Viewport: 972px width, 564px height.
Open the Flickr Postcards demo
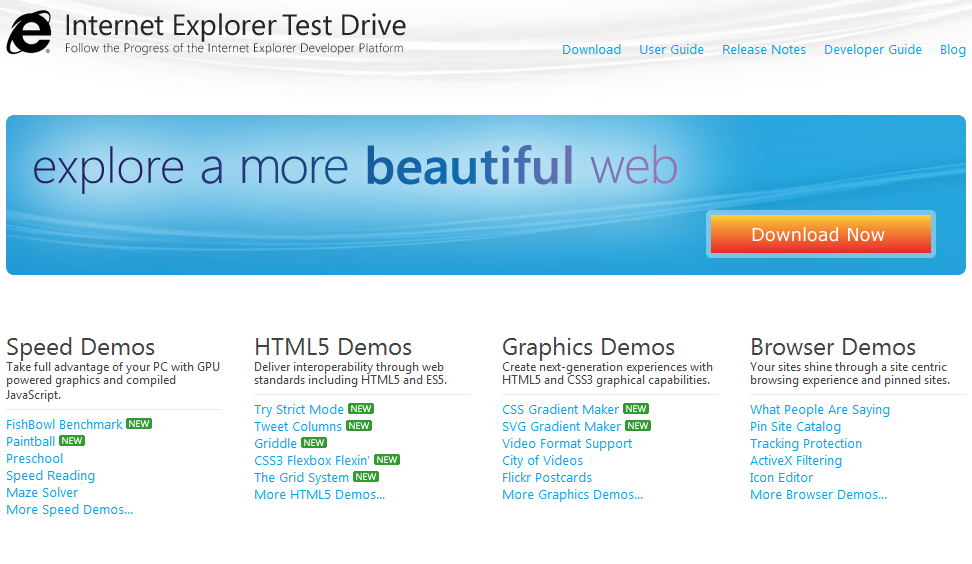[547, 478]
